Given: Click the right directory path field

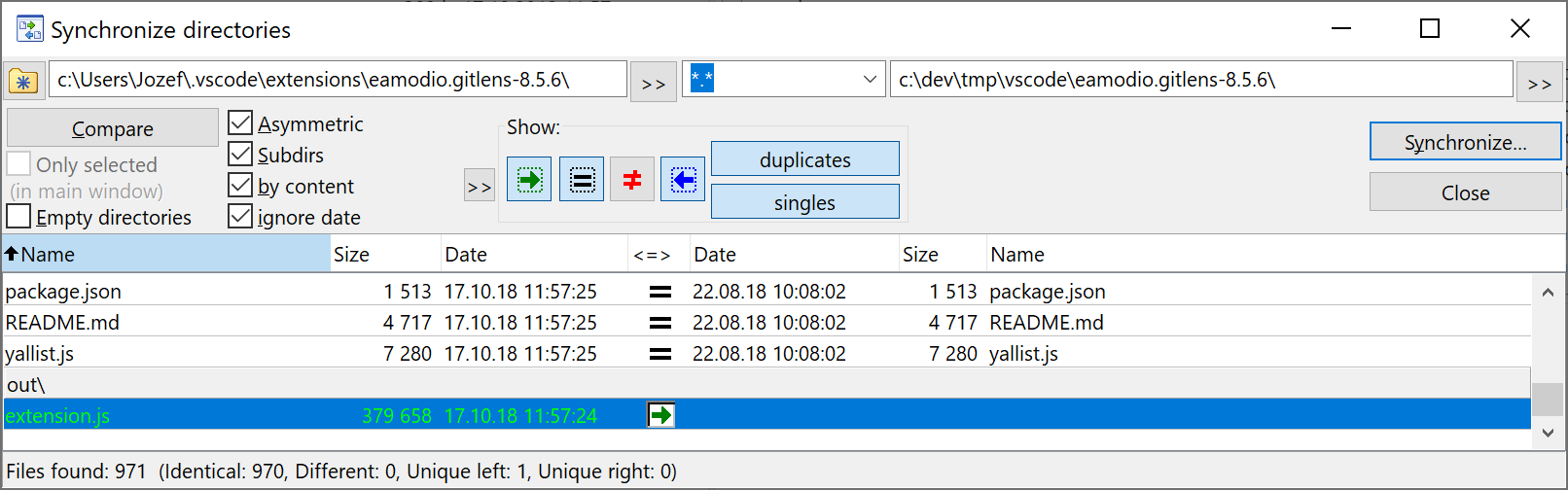Looking at the screenshot, I should pyautogui.click(x=1201, y=80).
